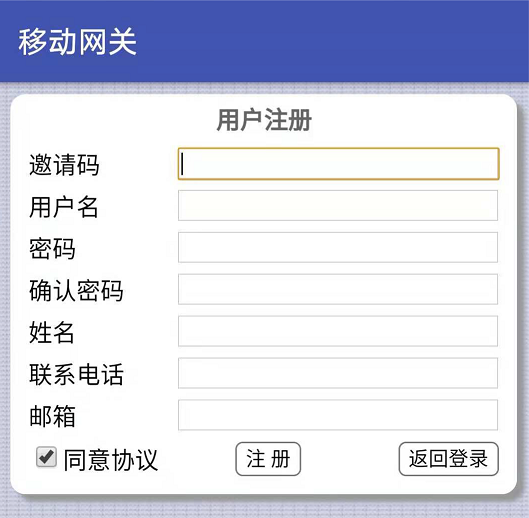
Task: Select the 邮箱 input field
Action: (x=338, y=415)
